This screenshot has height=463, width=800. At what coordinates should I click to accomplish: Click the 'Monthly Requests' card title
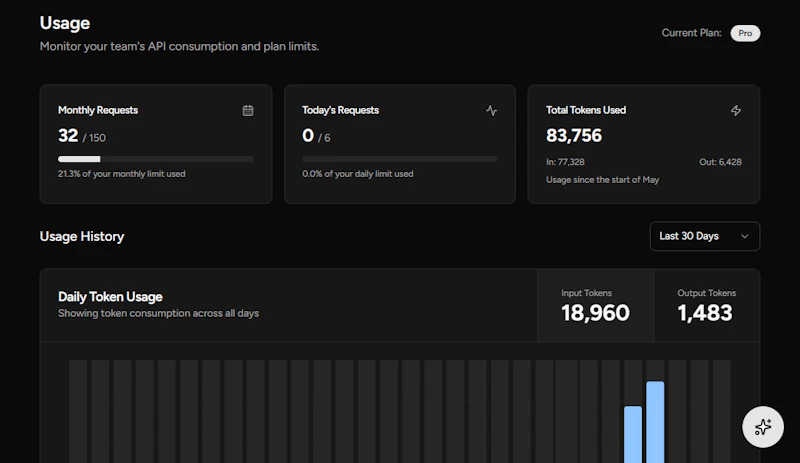[x=98, y=110]
